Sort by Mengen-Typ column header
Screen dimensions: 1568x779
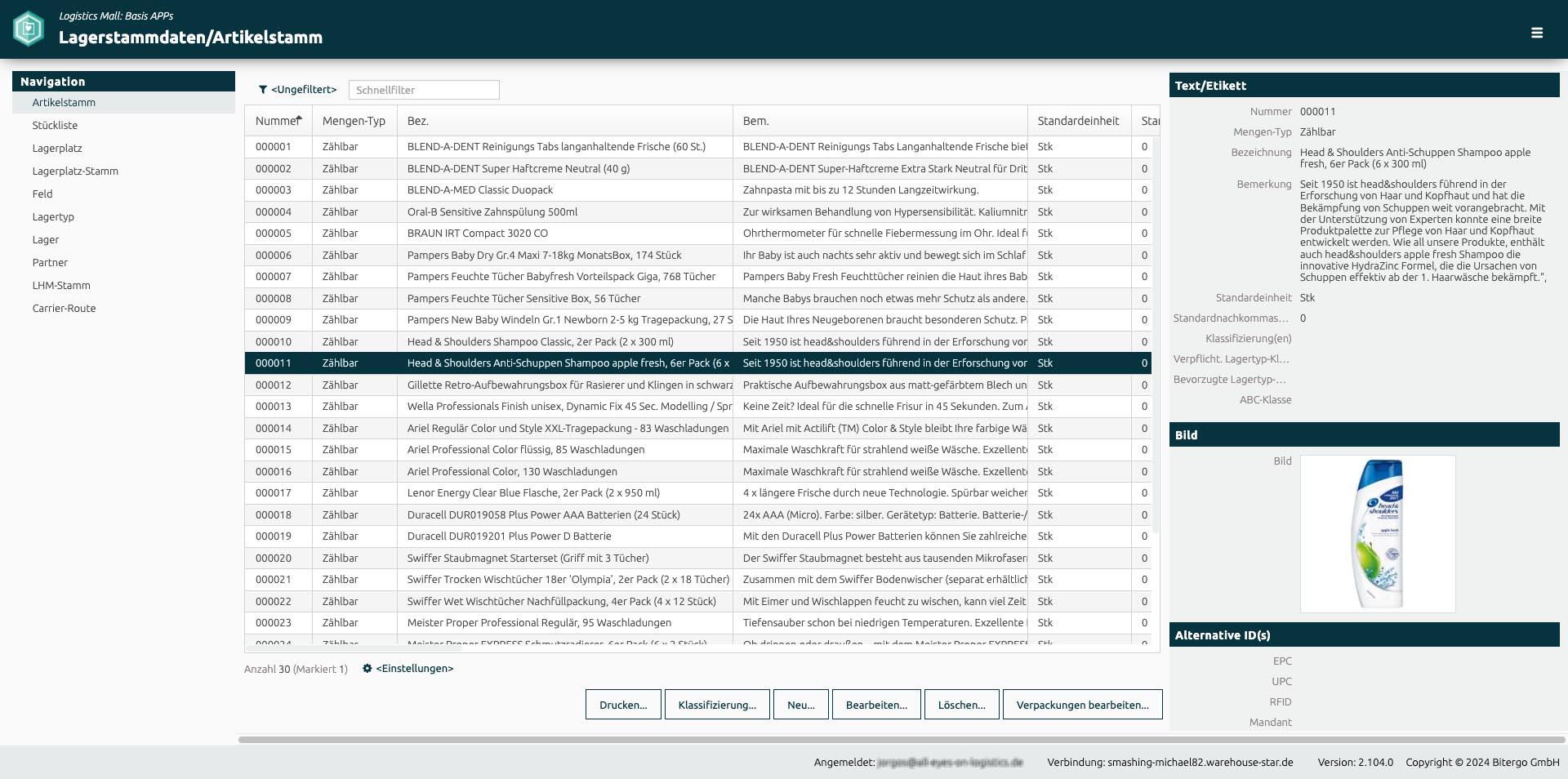[x=354, y=121]
